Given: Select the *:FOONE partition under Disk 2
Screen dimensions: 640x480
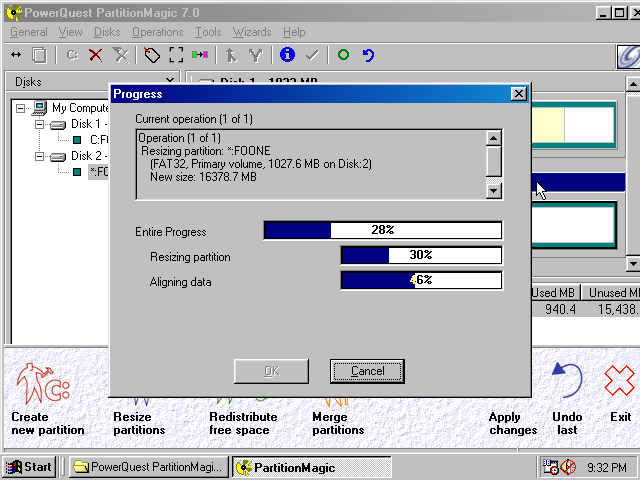Looking at the screenshot, I should [99, 172].
